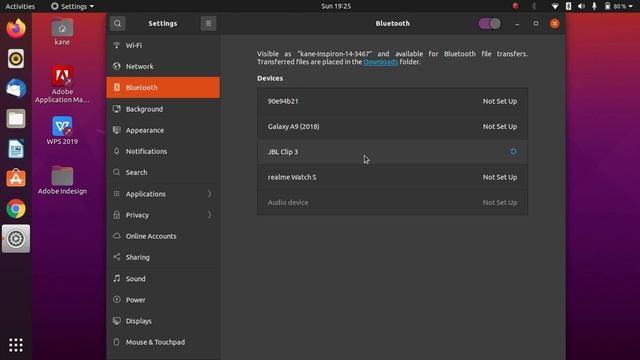Viewport: 640px width, 360px height.
Task: Select Bluetooth in the sidebar
Action: (163, 87)
